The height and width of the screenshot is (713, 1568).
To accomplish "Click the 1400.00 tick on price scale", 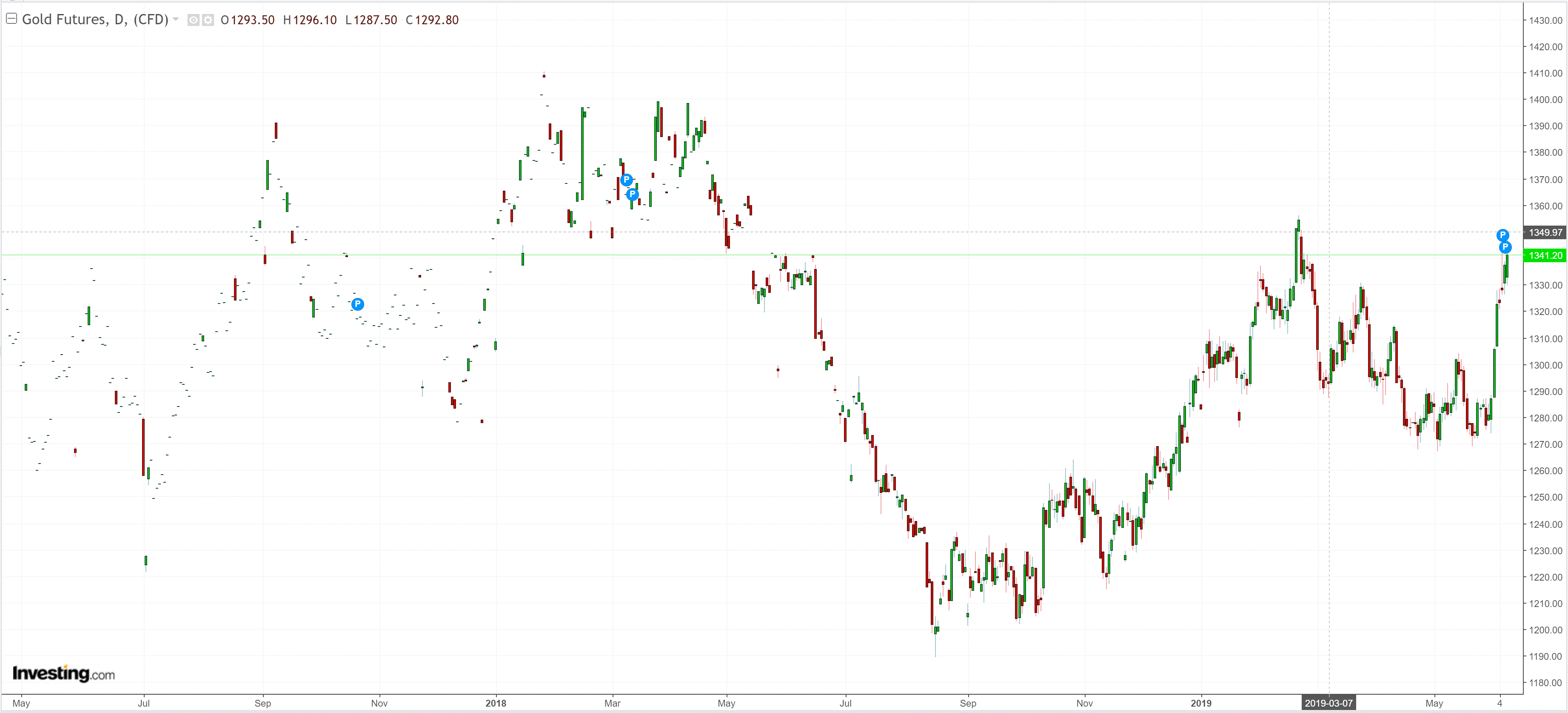I will [1545, 100].
